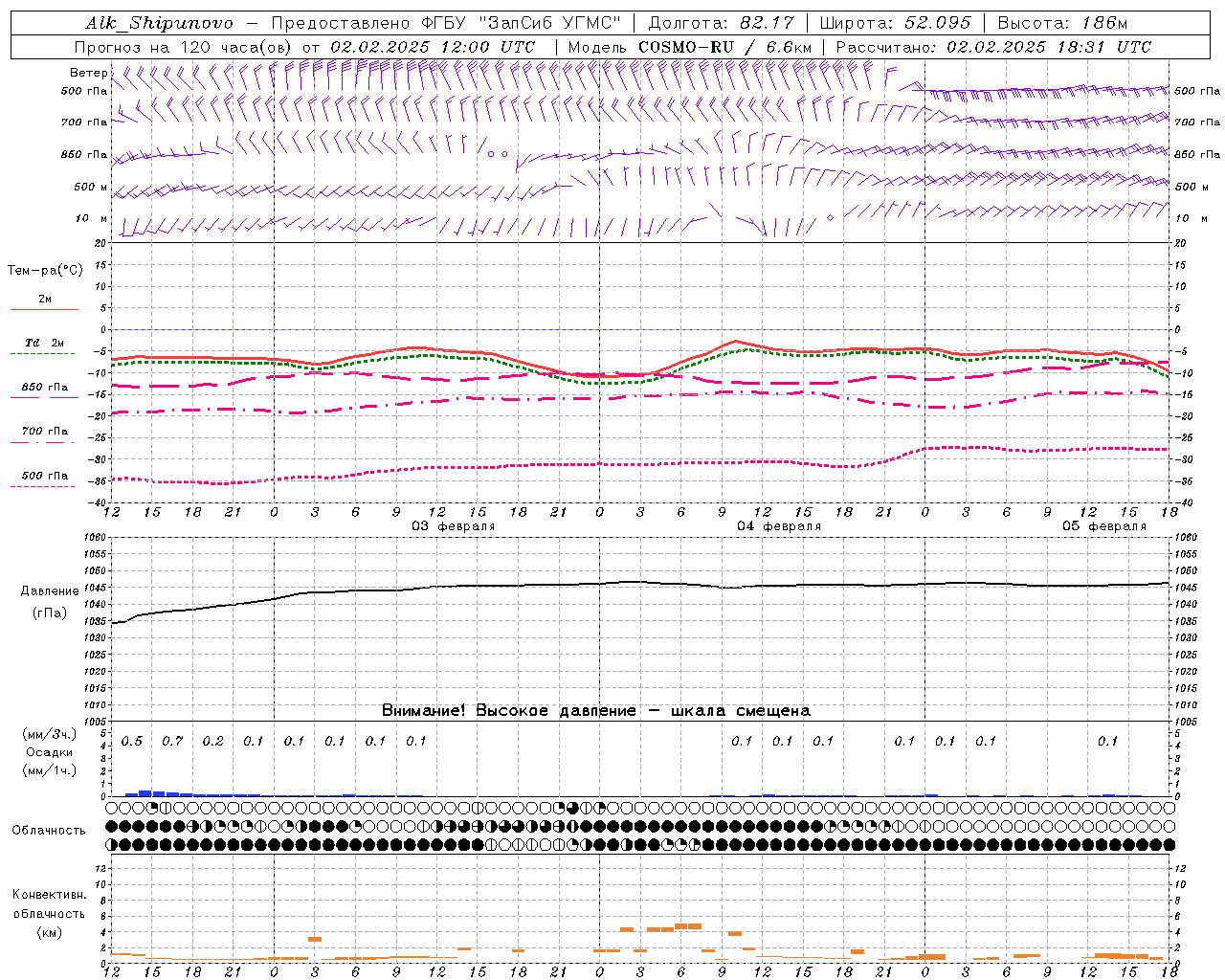
Task: Click the text Предоставлено ФГБУ "ЗапСиб УГМС"
Action: tap(446, 23)
